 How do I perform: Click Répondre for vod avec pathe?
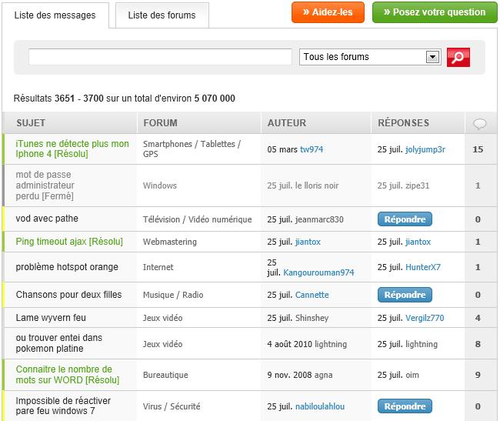(405, 219)
